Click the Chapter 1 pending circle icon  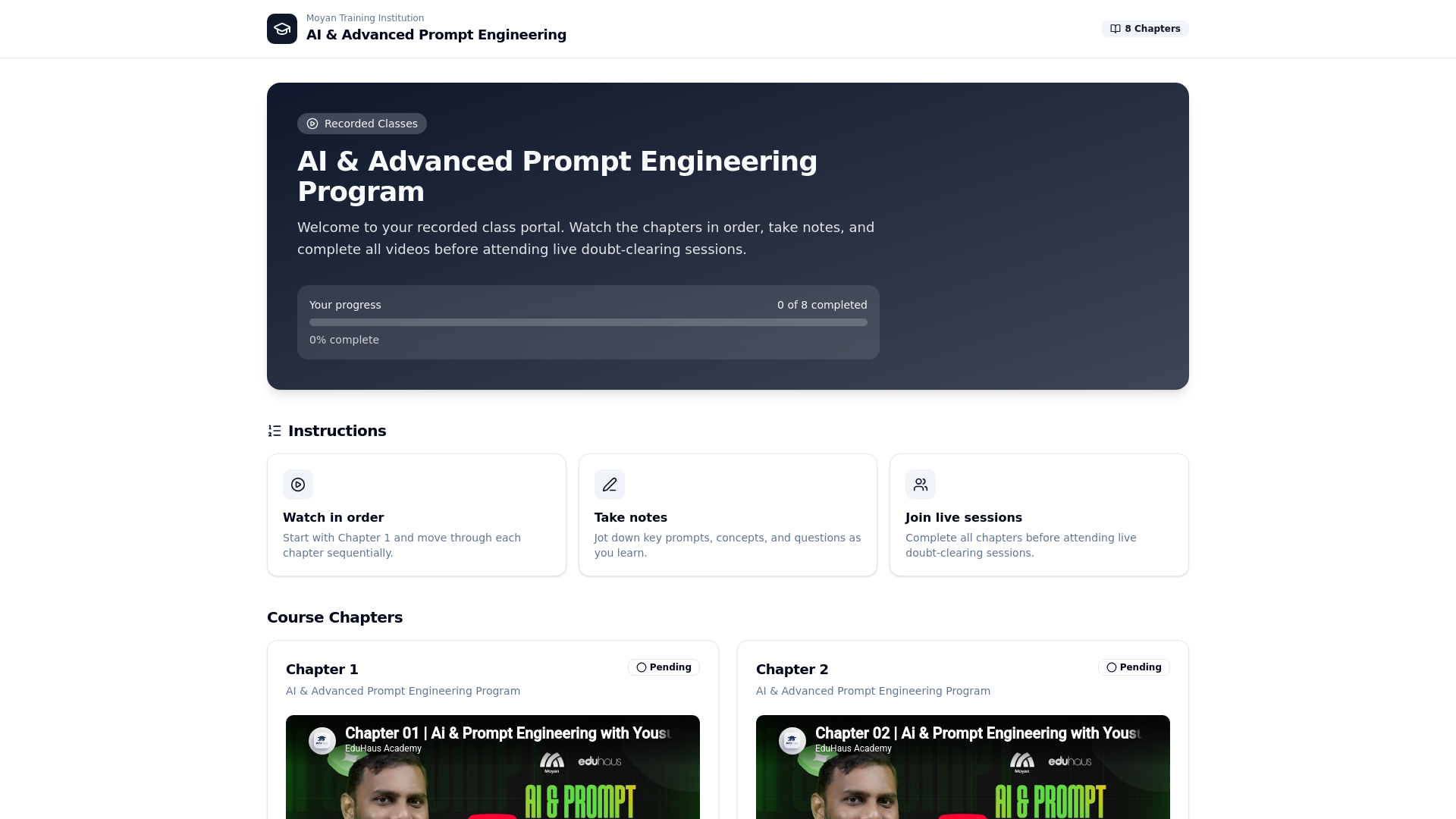coord(642,667)
